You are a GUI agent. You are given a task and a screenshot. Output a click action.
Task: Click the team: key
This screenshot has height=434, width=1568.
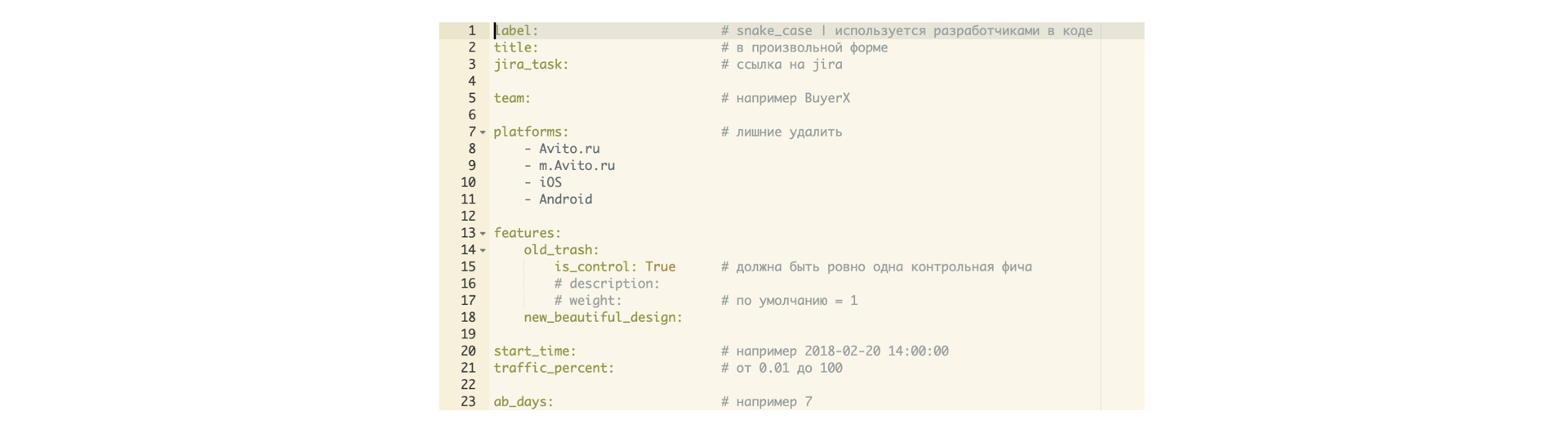click(x=512, y=98)
